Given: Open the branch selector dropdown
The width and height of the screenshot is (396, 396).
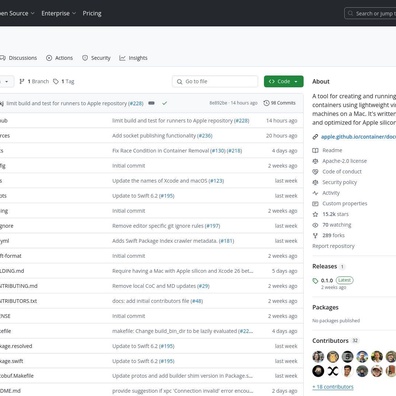Looking at the screenshot, I should click(x=7, y=81).
